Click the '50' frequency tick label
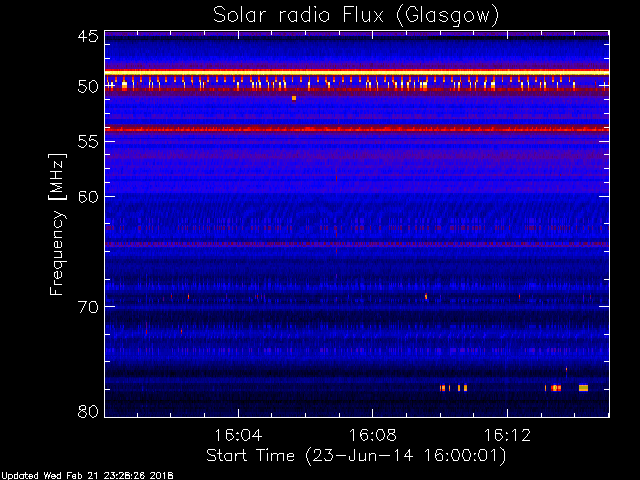This screenshot has height=480, width=640. coord(88,87)
